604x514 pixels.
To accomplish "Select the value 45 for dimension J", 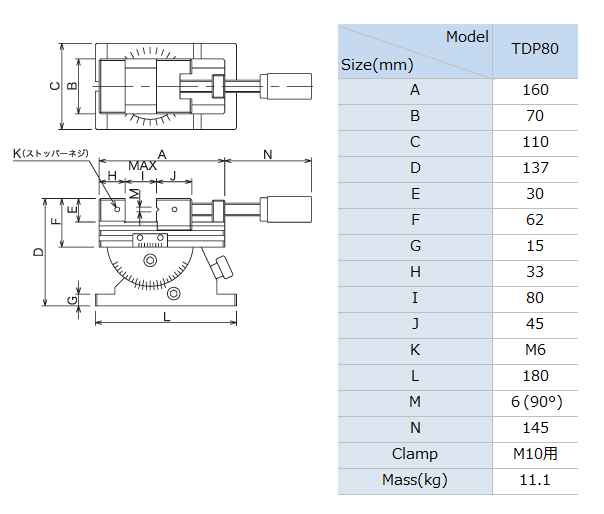I will pos(535,324).
